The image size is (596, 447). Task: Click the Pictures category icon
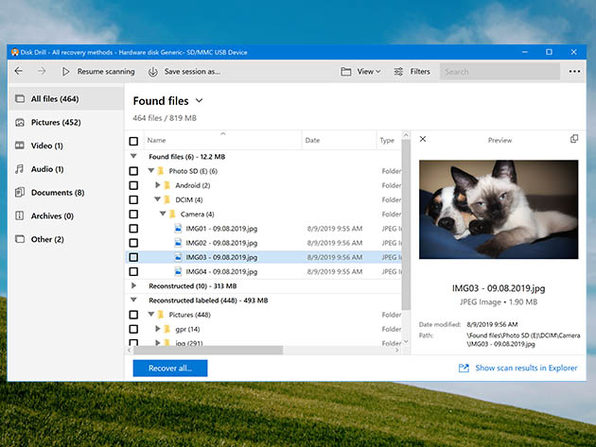[x=20, y=122]
